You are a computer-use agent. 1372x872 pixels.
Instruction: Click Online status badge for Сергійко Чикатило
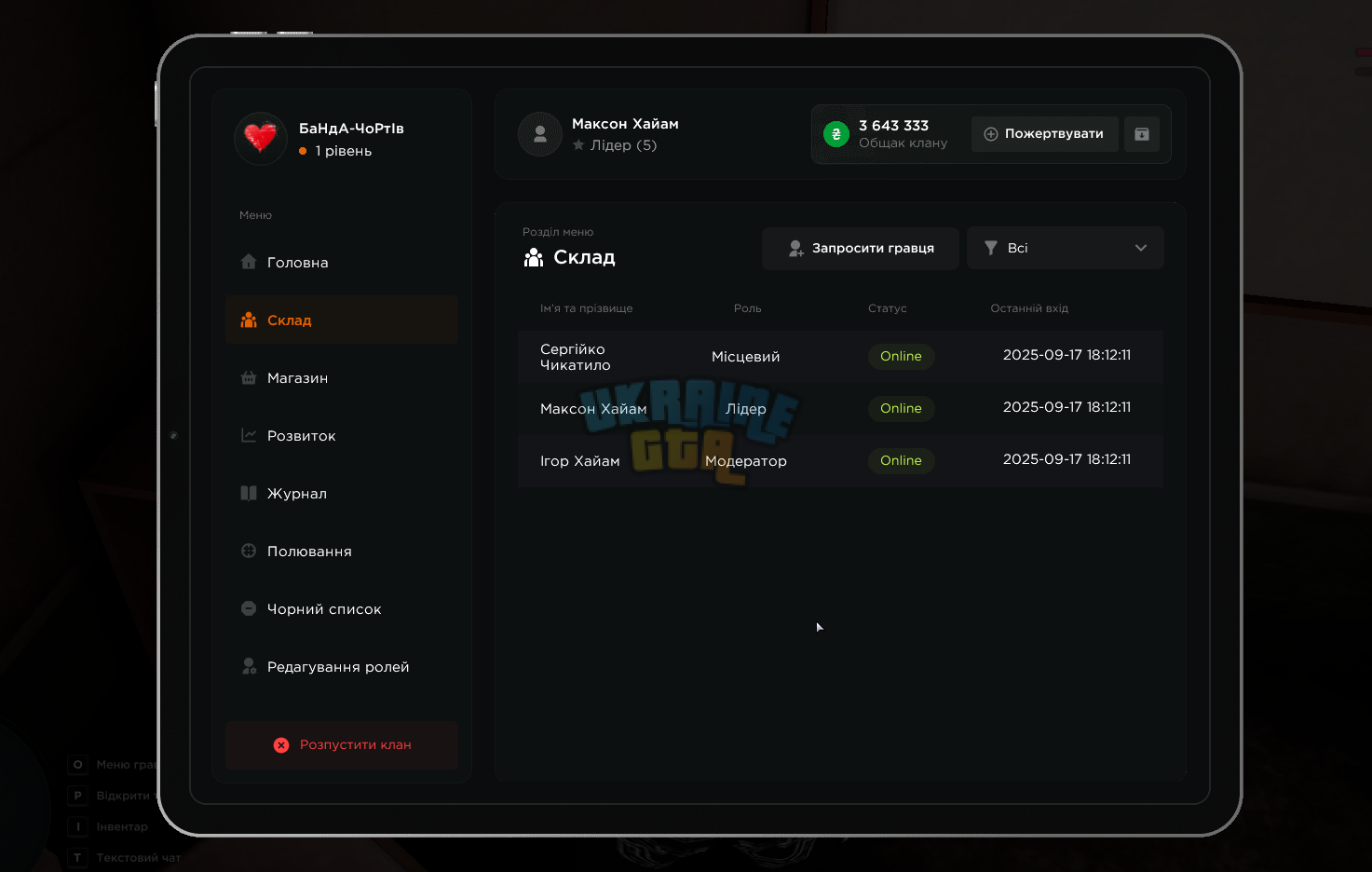pos(901,356)
